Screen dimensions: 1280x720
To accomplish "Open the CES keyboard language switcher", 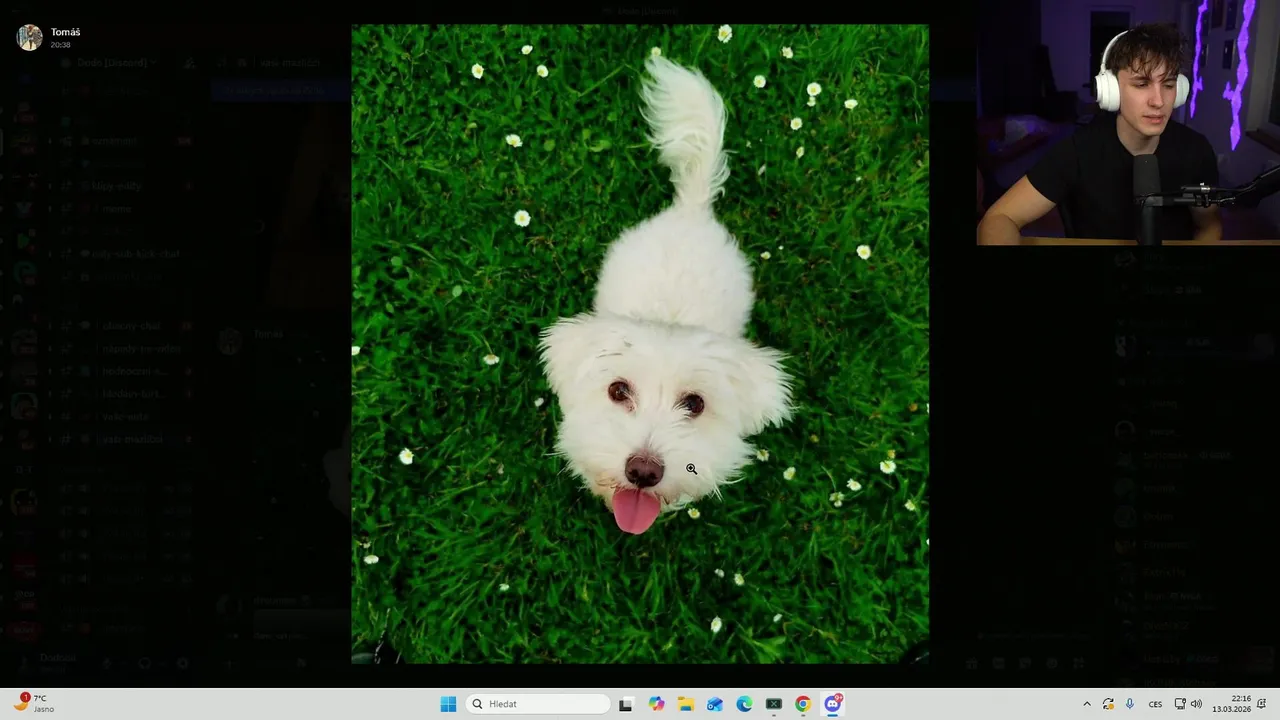I will coord(1155,704).
